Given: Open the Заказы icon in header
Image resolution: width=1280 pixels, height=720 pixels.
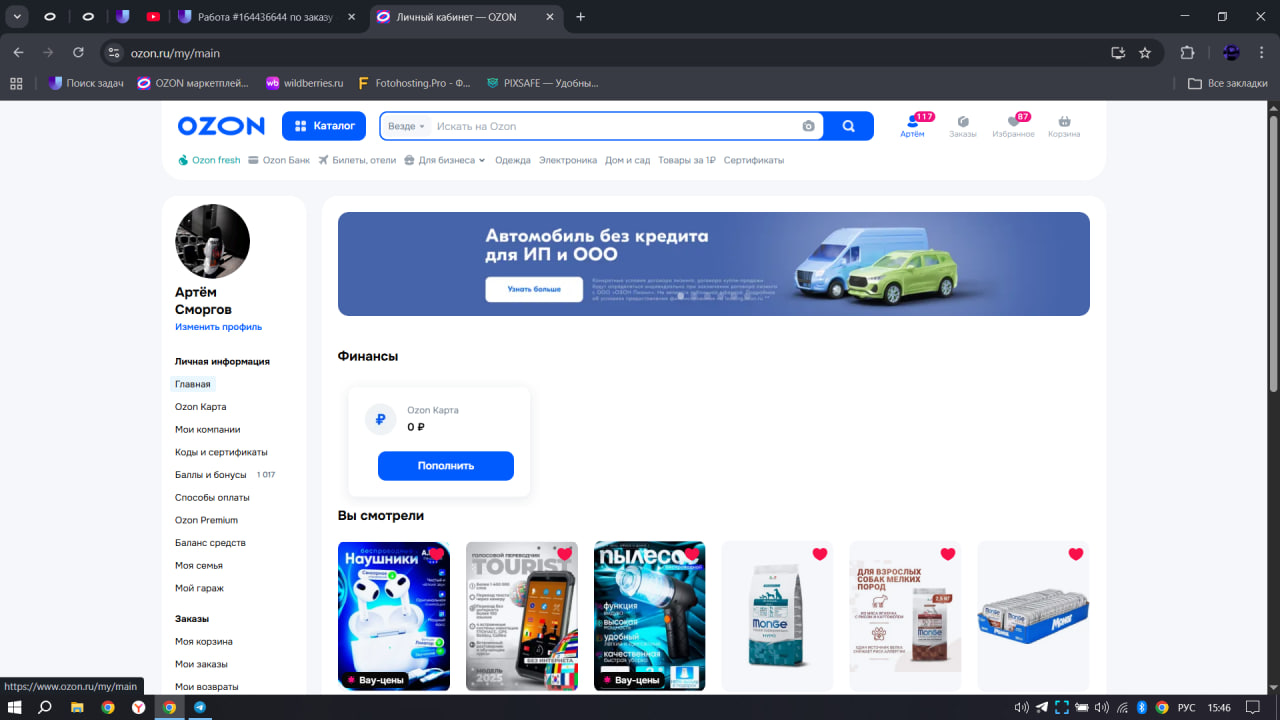Looking at the screenshot, I should pos(963,126).
